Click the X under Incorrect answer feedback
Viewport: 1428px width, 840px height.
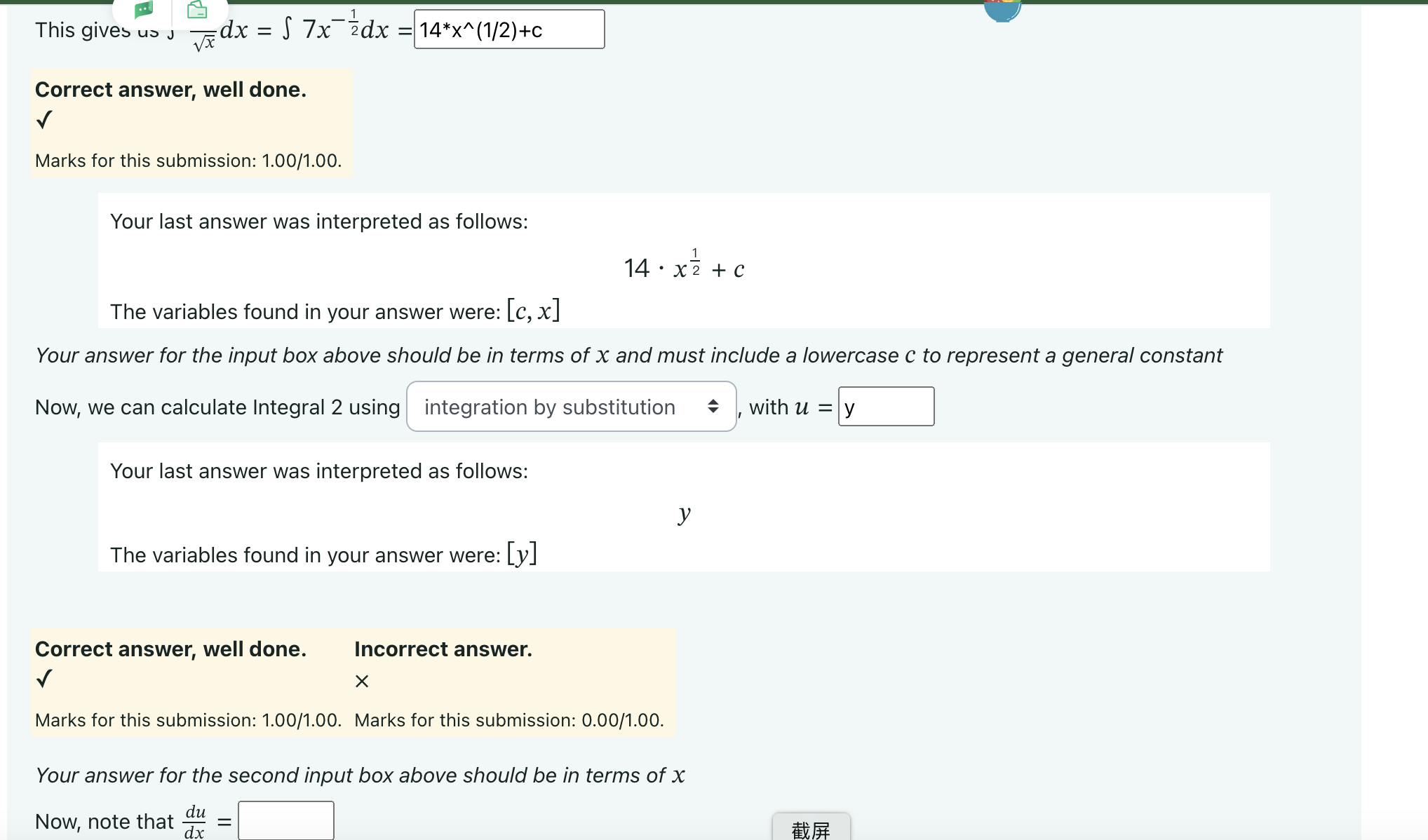(361, 680)
